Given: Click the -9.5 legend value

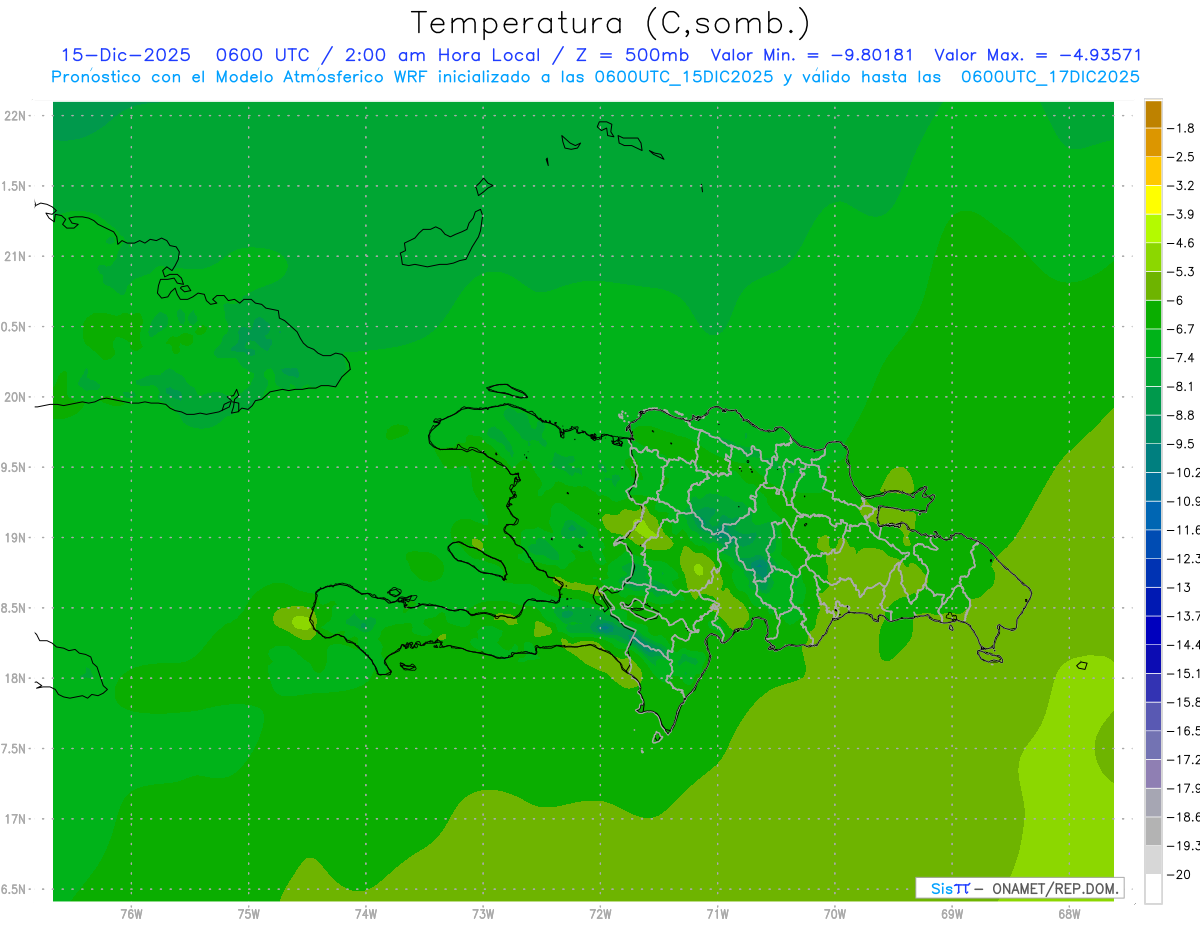Looking at the screenshot, I should click(1181, 443).
